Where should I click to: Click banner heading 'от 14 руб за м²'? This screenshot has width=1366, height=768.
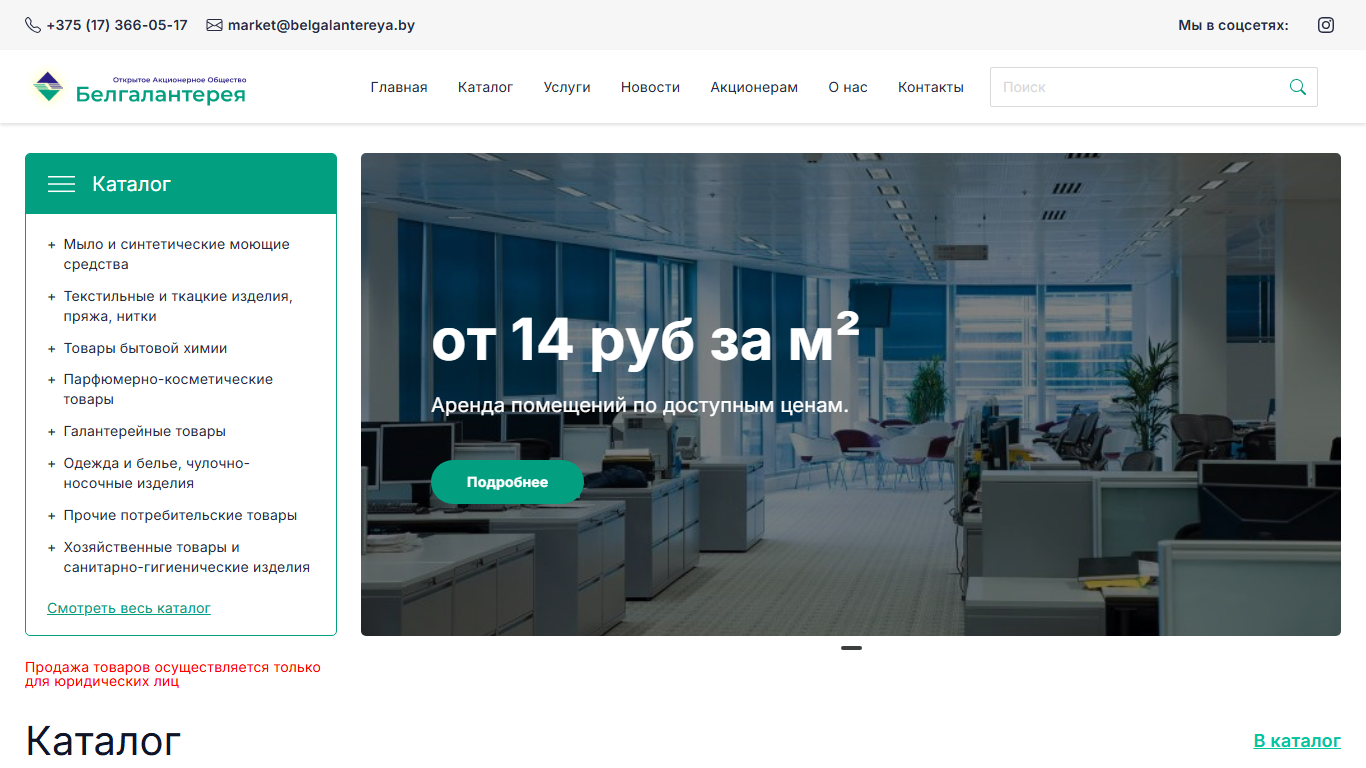pos(645,339)
